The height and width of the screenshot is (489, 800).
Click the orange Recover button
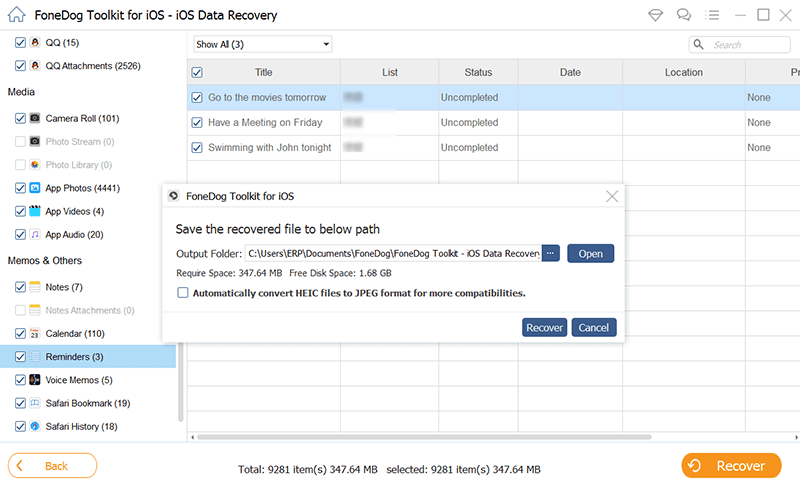coord(731,466)
